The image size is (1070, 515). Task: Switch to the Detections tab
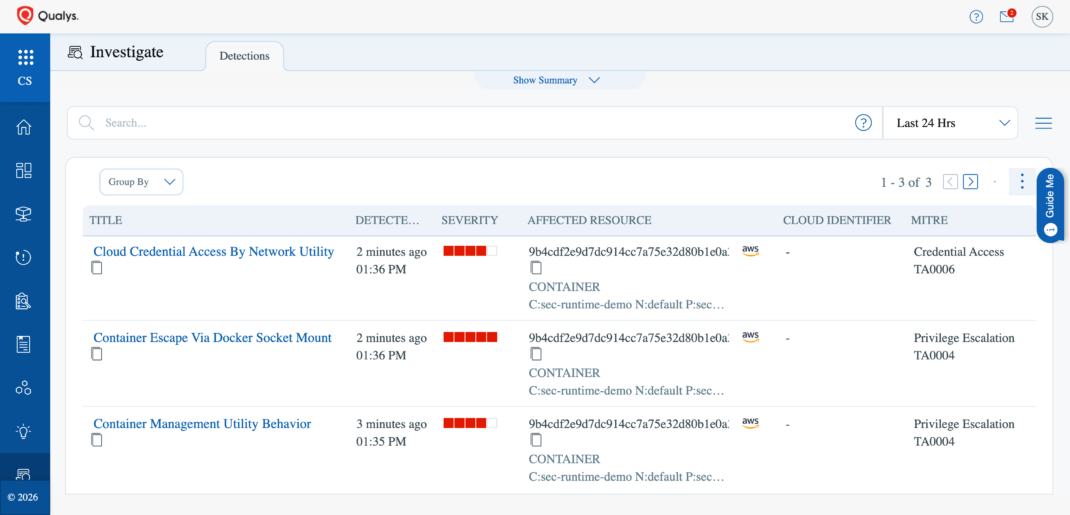tap(244, 56)
